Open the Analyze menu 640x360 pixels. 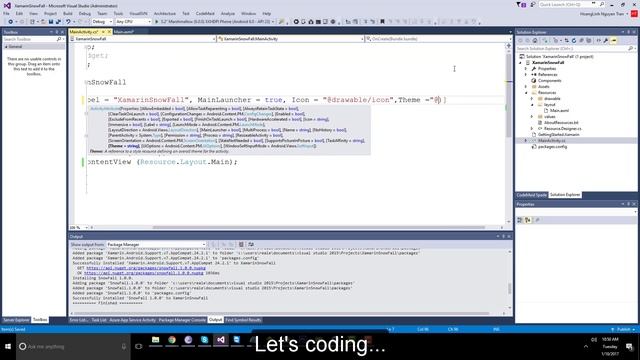(x=228, y=13)
